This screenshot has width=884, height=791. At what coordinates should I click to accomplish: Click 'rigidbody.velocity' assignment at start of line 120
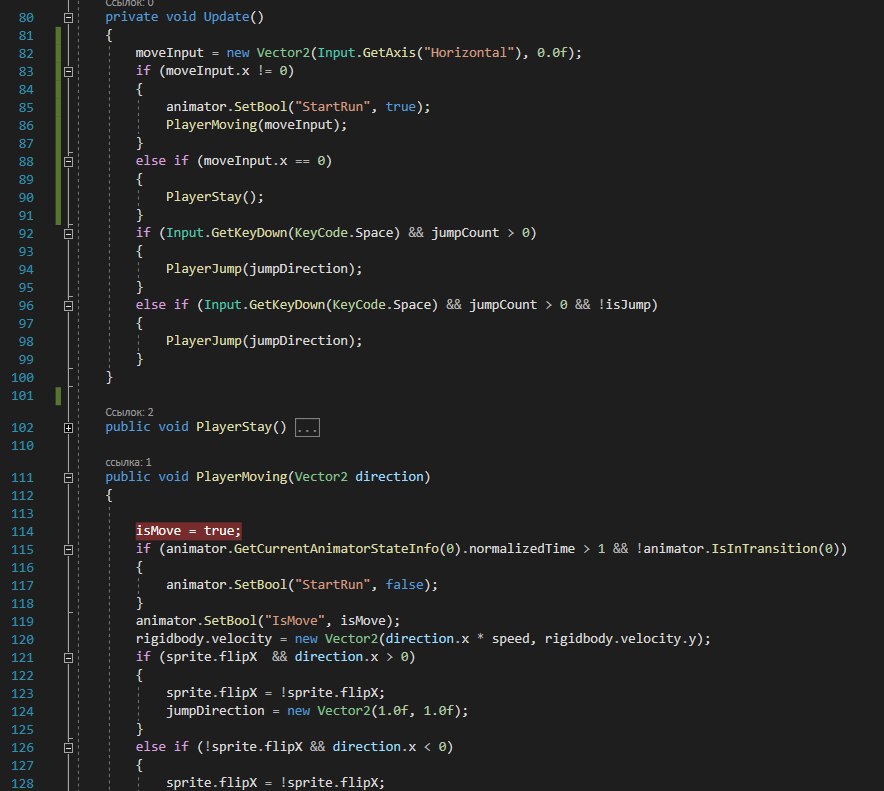coord(204,639)
